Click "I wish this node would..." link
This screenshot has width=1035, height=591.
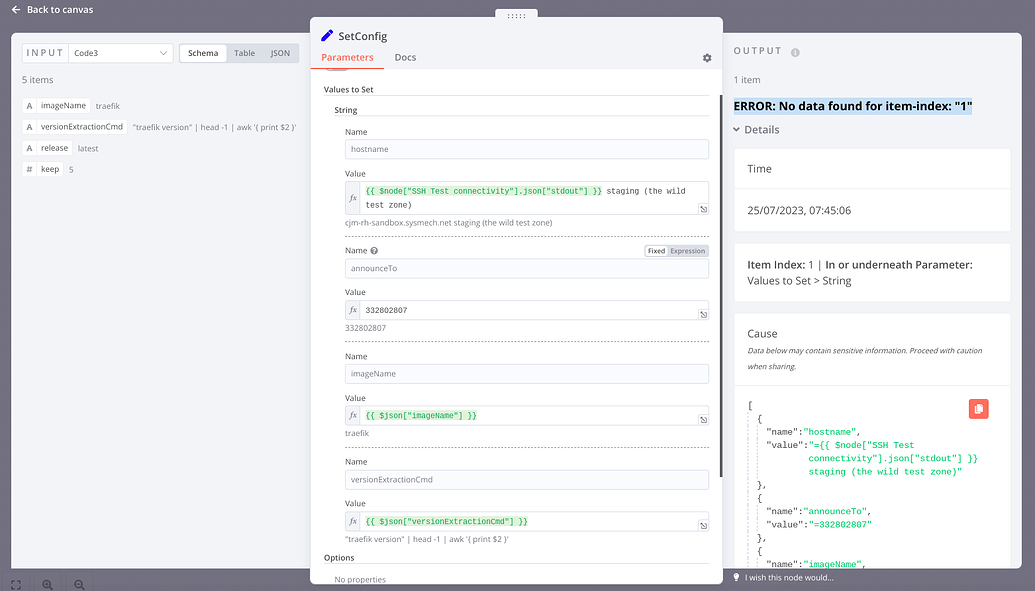tap(788, 577)
